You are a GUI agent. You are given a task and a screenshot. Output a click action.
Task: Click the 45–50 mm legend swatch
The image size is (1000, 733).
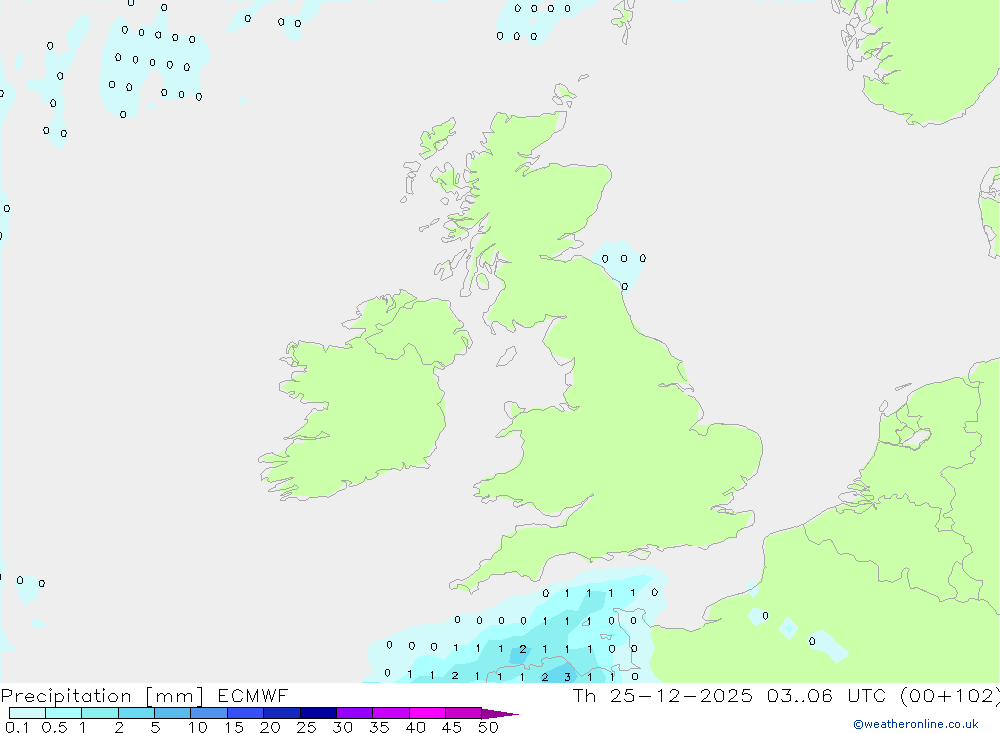[463, 713]
